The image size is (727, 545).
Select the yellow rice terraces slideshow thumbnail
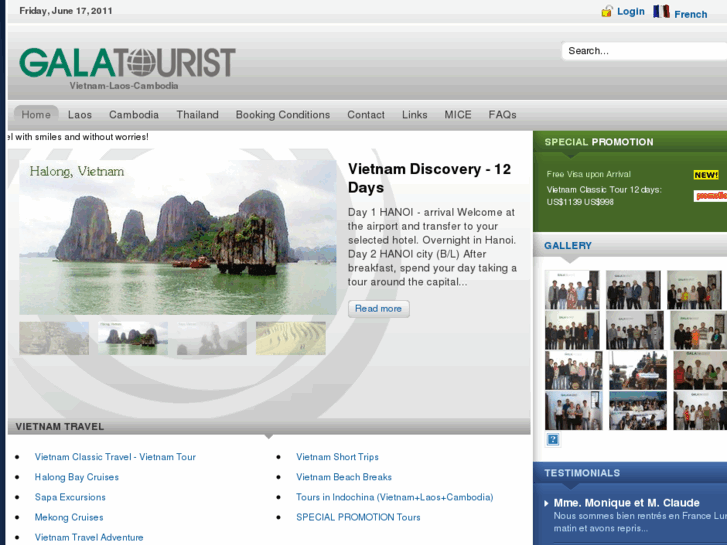291,338
